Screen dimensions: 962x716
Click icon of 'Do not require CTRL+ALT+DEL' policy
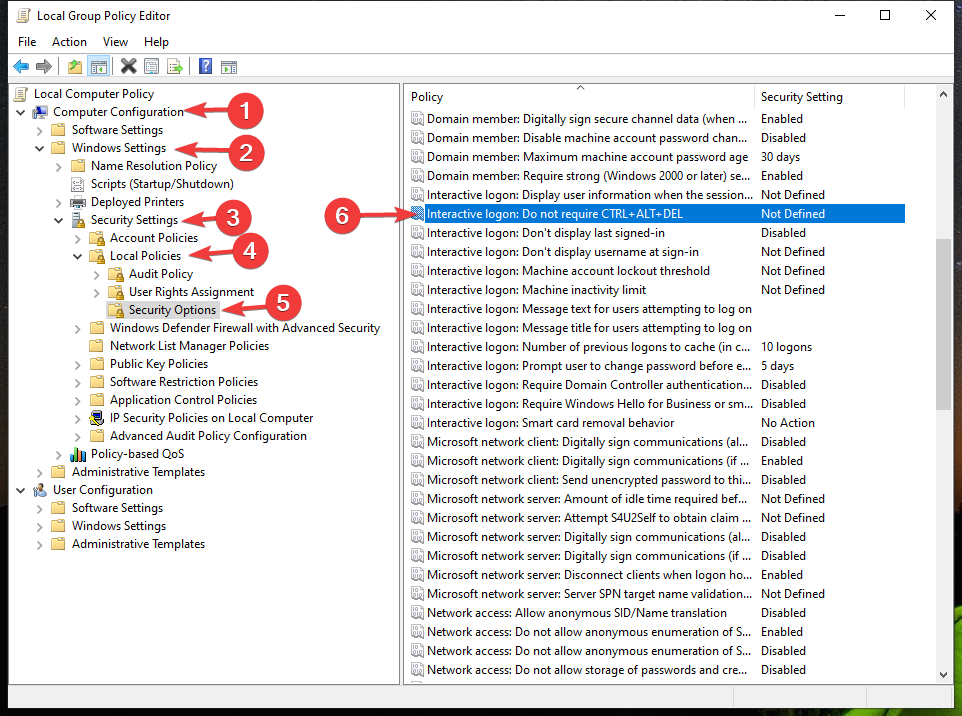point(417,214)
